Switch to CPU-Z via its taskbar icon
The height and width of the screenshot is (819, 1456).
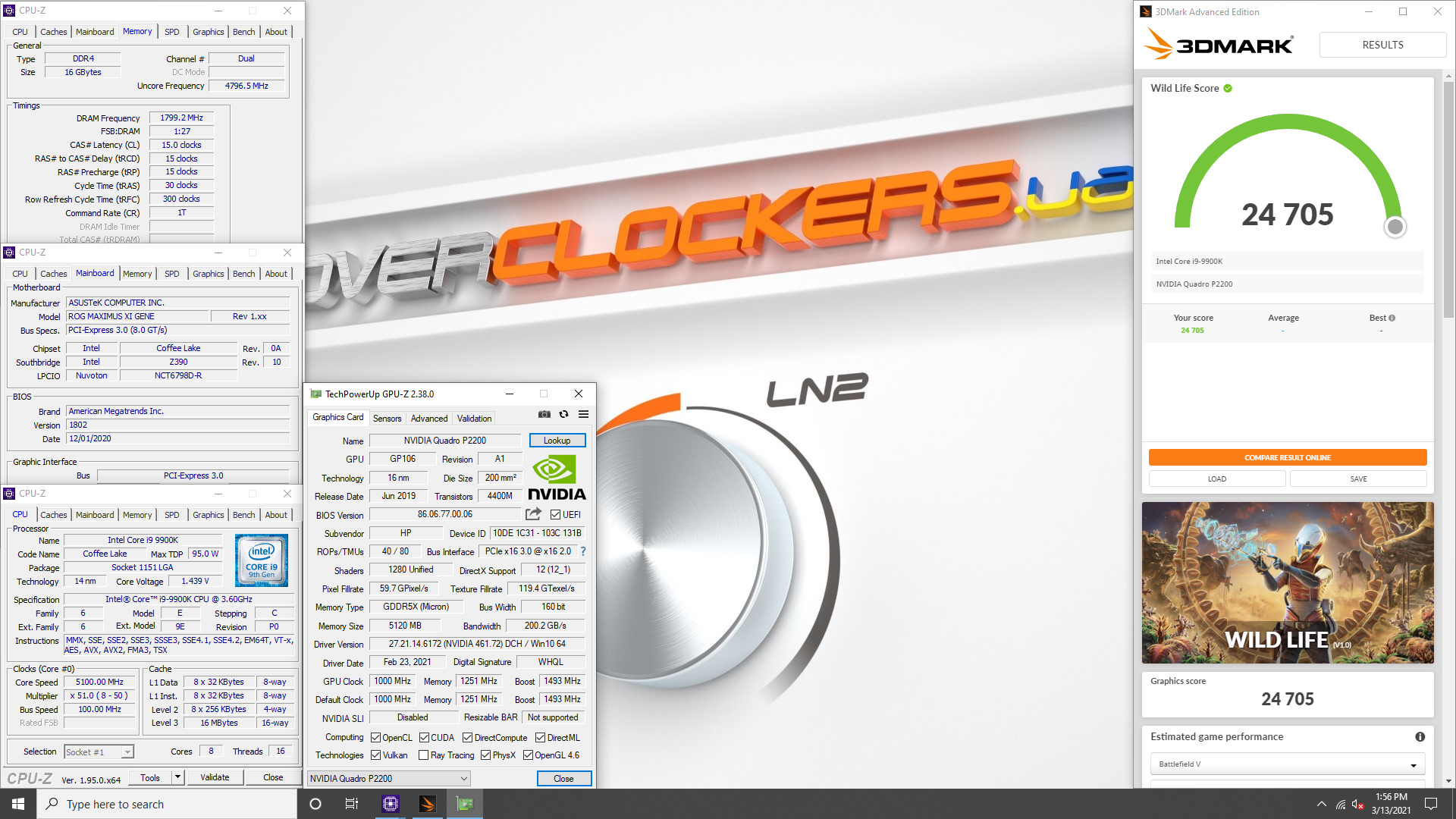coord(391,804)
